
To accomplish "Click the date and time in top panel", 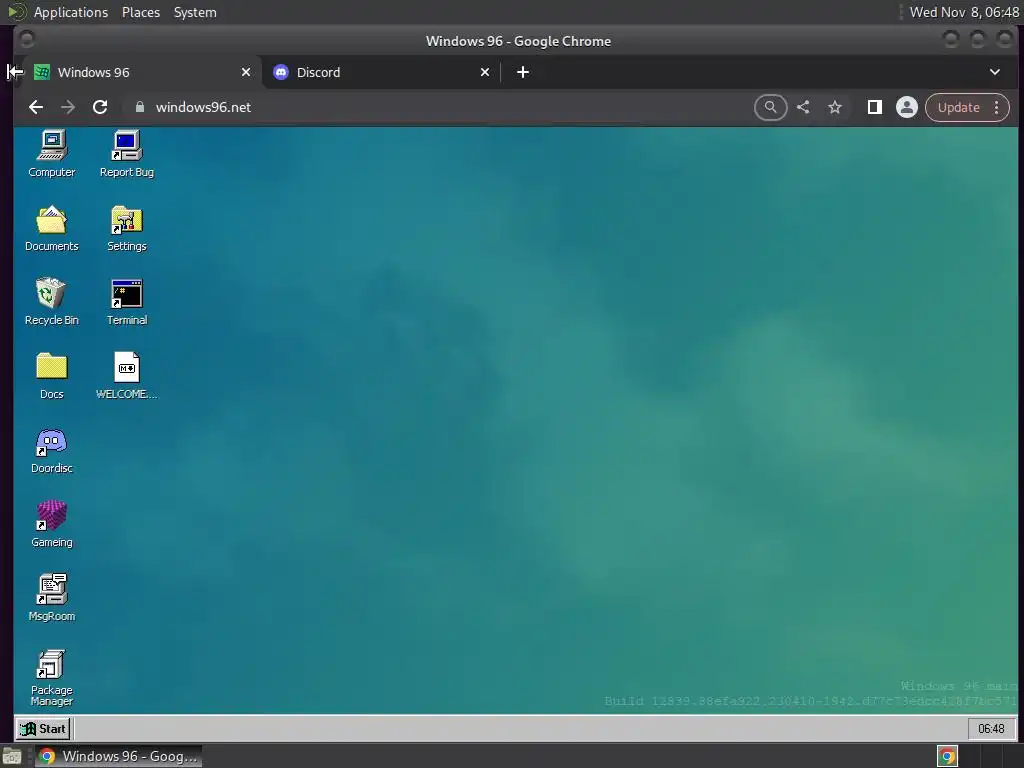I will pos(964,12).
